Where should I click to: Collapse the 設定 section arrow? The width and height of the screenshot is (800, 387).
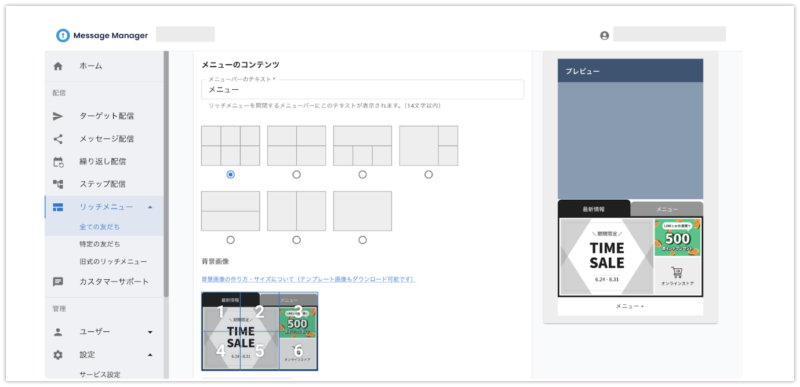click(150, 354)
